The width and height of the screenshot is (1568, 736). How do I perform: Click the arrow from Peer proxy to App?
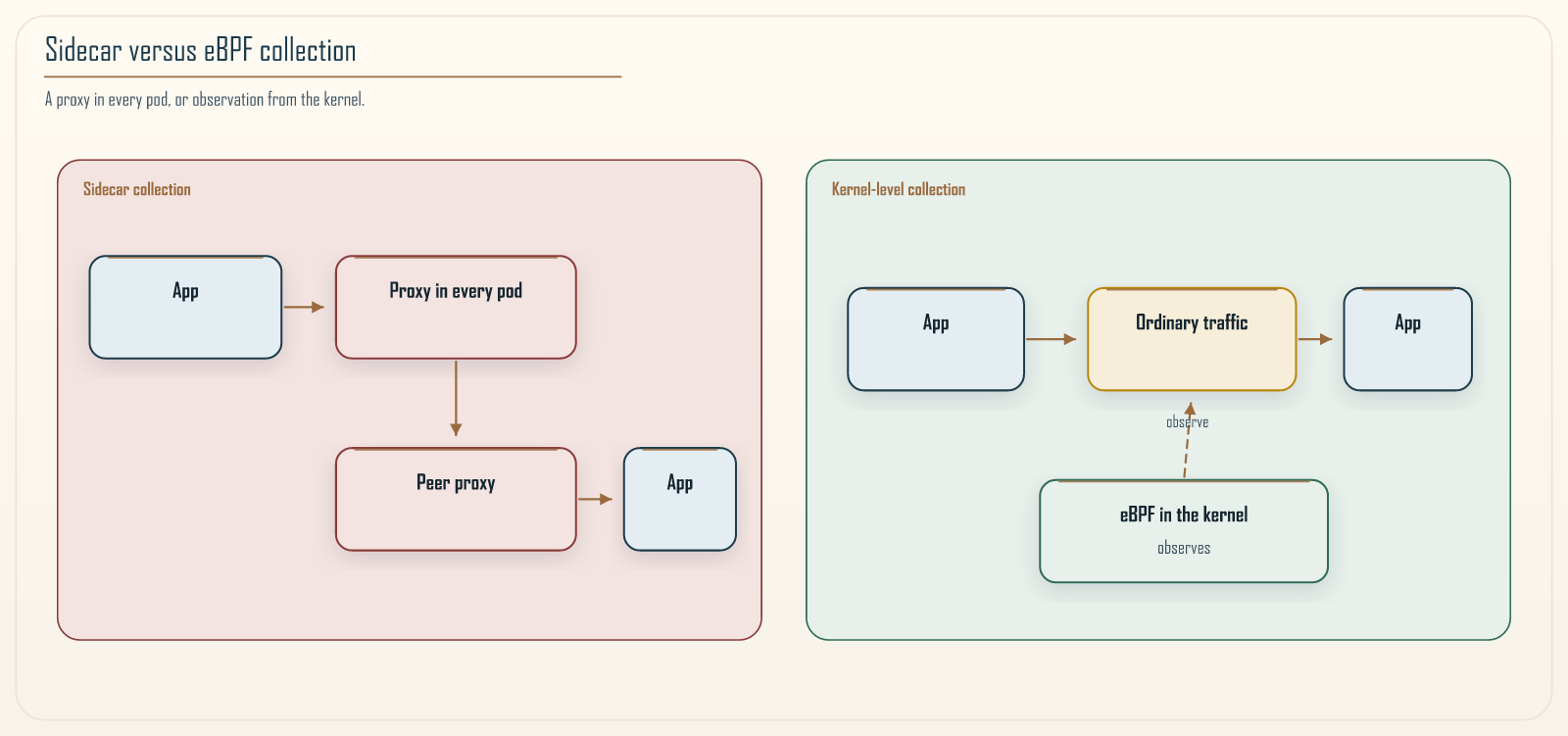click(595, 500)
